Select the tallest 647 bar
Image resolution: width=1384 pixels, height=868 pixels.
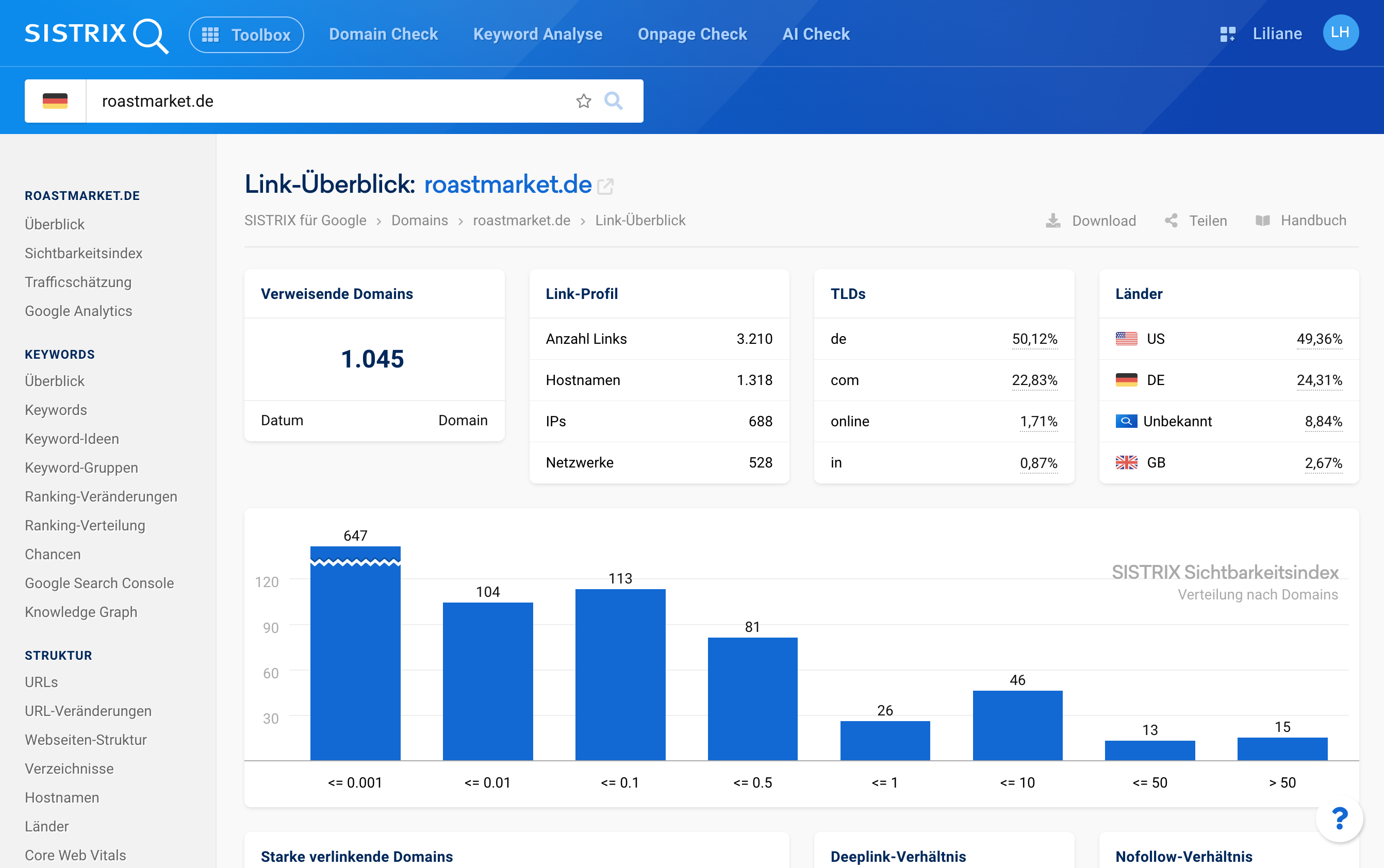(355, 653)
